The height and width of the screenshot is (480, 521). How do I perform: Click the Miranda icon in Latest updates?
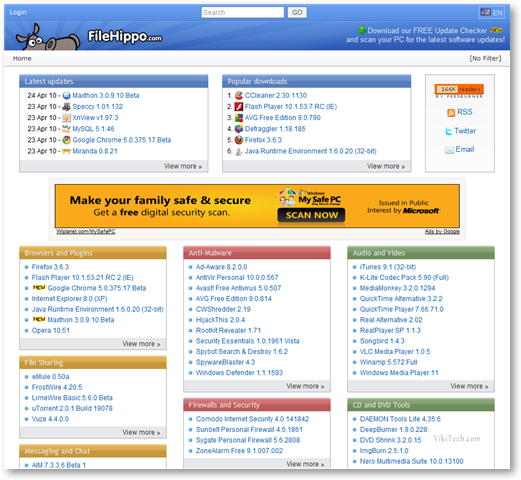pyautogui.click(x=66, y=151)
